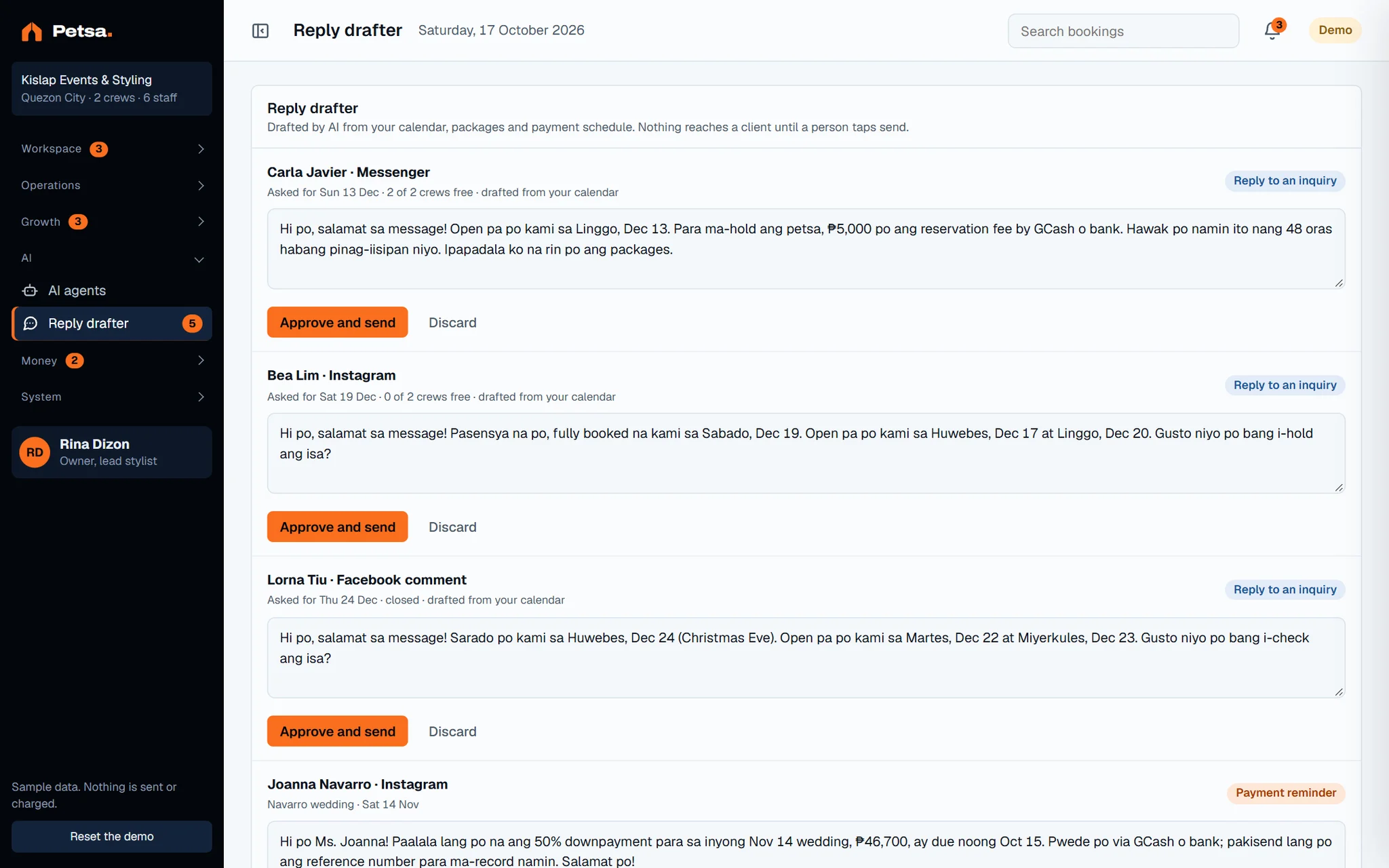Viewport: 1389px width, 868px height.
Task: Edit Carla Javier's draft message text
Action: [x=806, y=249]
